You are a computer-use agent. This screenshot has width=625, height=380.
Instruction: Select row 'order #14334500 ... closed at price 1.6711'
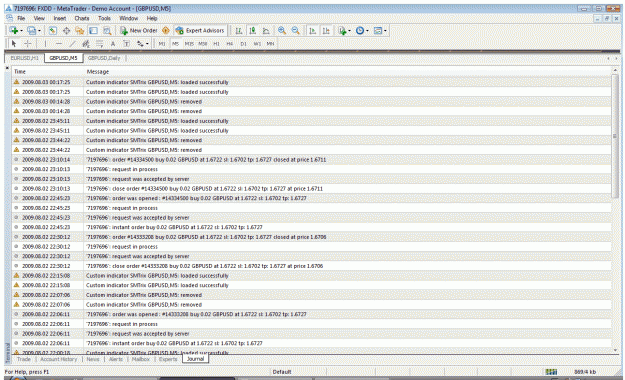pos(312,159)
